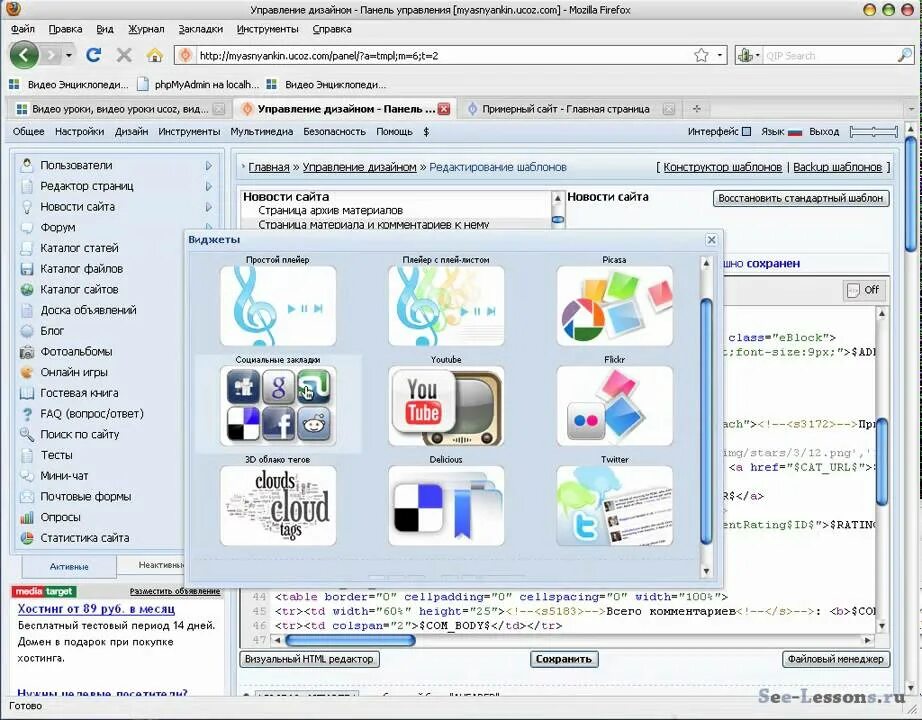The height and width of the screenshot is (720, 922).
Task: Select the Простой плейер widget
Action: (278, 305)
